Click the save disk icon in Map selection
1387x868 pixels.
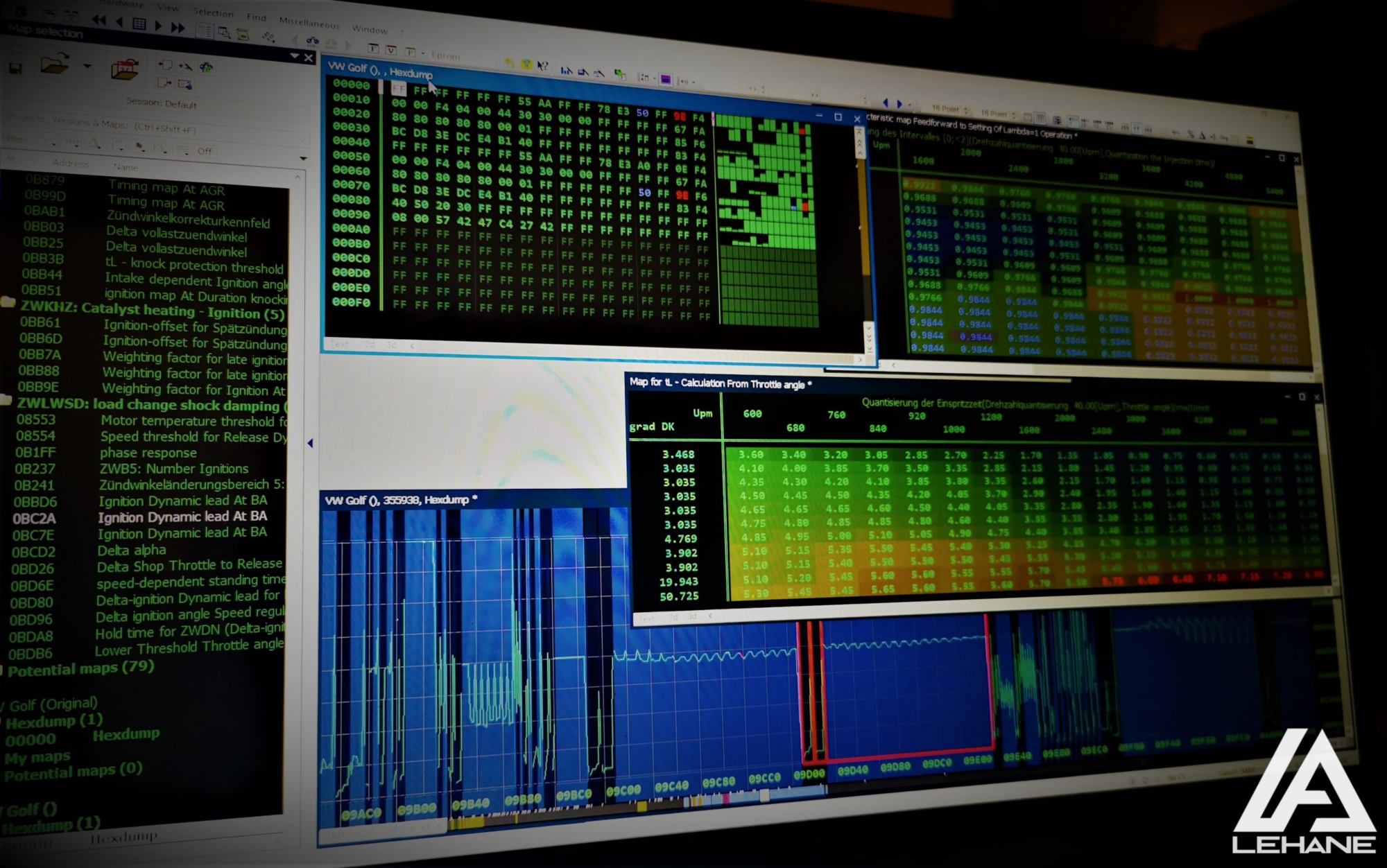15,67
